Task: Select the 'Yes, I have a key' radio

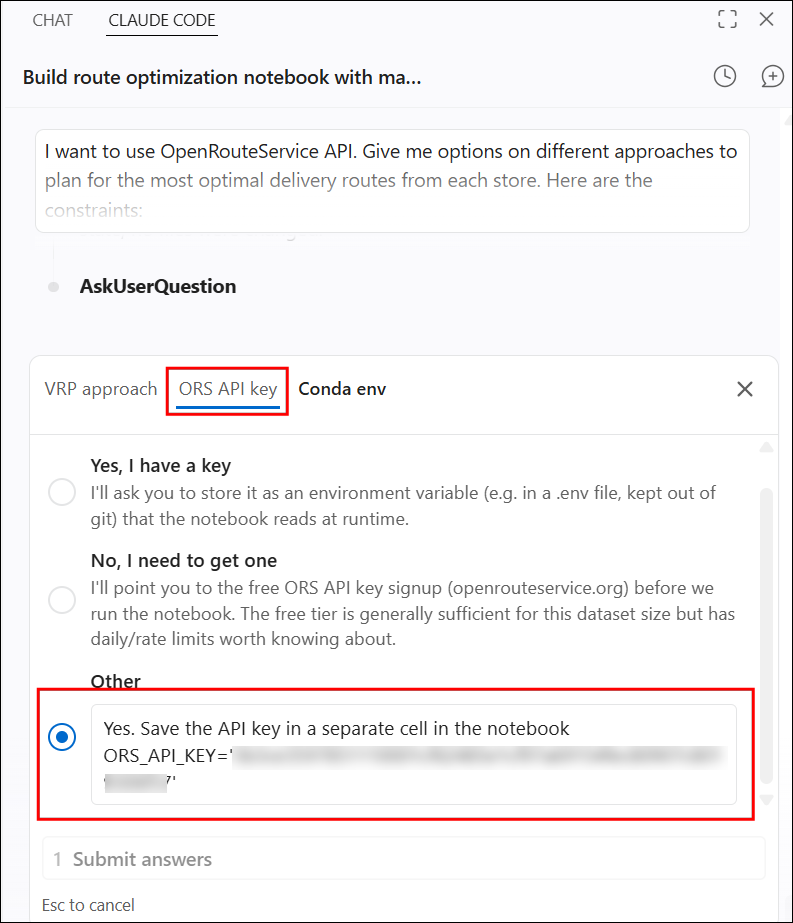Action: click(x=62, y=492)
